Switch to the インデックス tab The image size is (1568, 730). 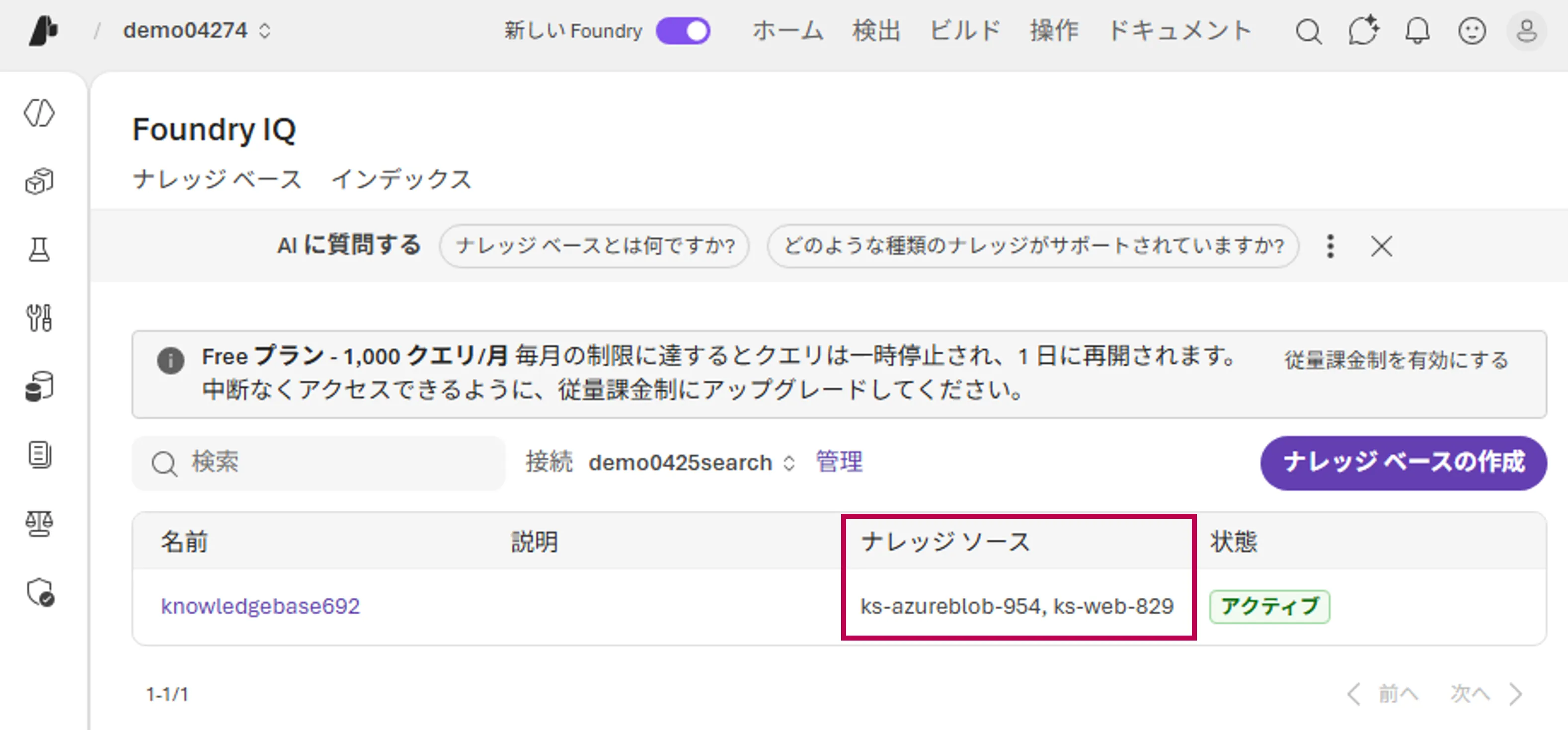pyautogui.click(x=402, y=179)
